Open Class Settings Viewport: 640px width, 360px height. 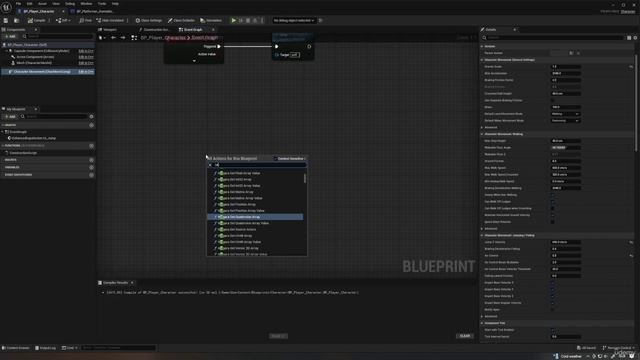(x=149, y=20)
